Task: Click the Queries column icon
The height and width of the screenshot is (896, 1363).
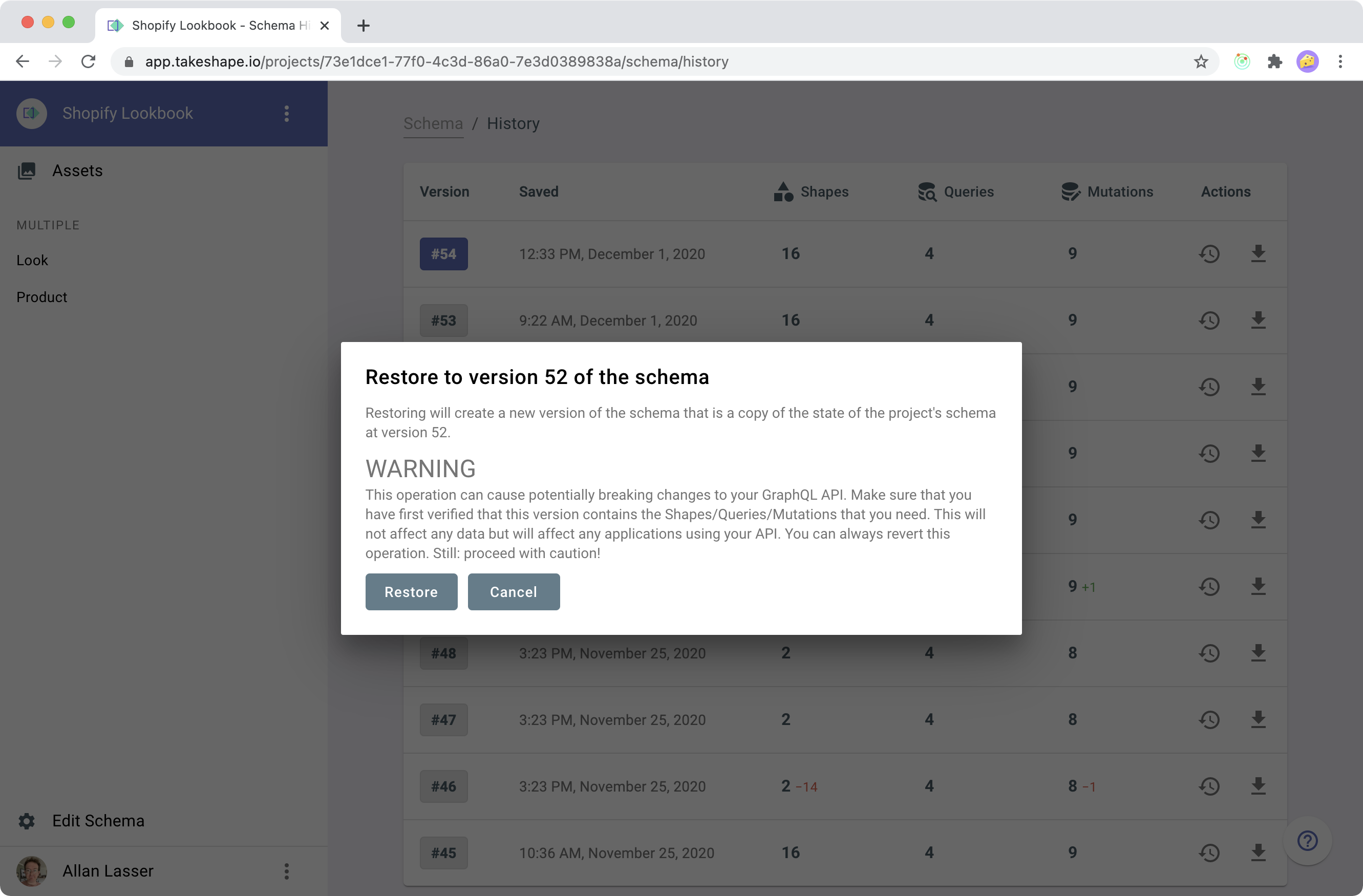Action: click(927, 192)
